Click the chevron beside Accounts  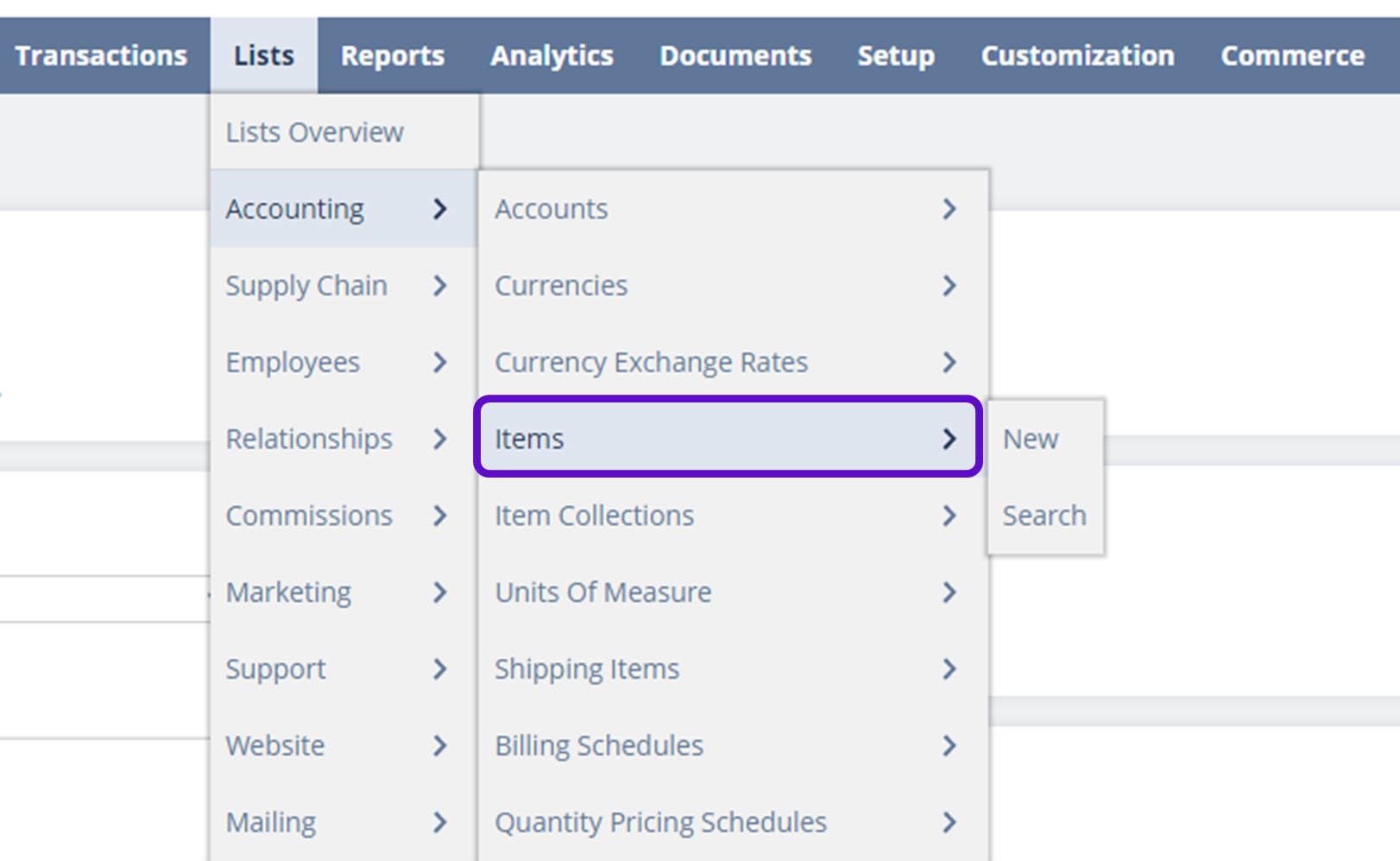pos(949,209)
